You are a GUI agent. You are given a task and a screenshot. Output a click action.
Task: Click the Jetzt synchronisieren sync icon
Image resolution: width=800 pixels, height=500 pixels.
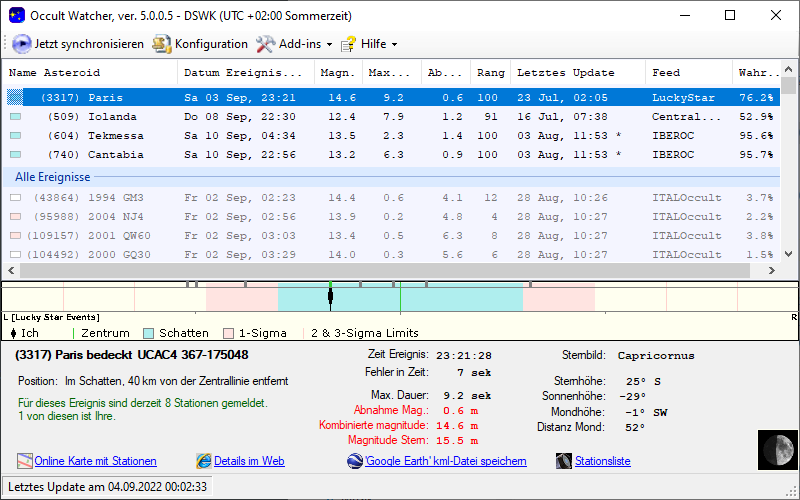point(22,44)
